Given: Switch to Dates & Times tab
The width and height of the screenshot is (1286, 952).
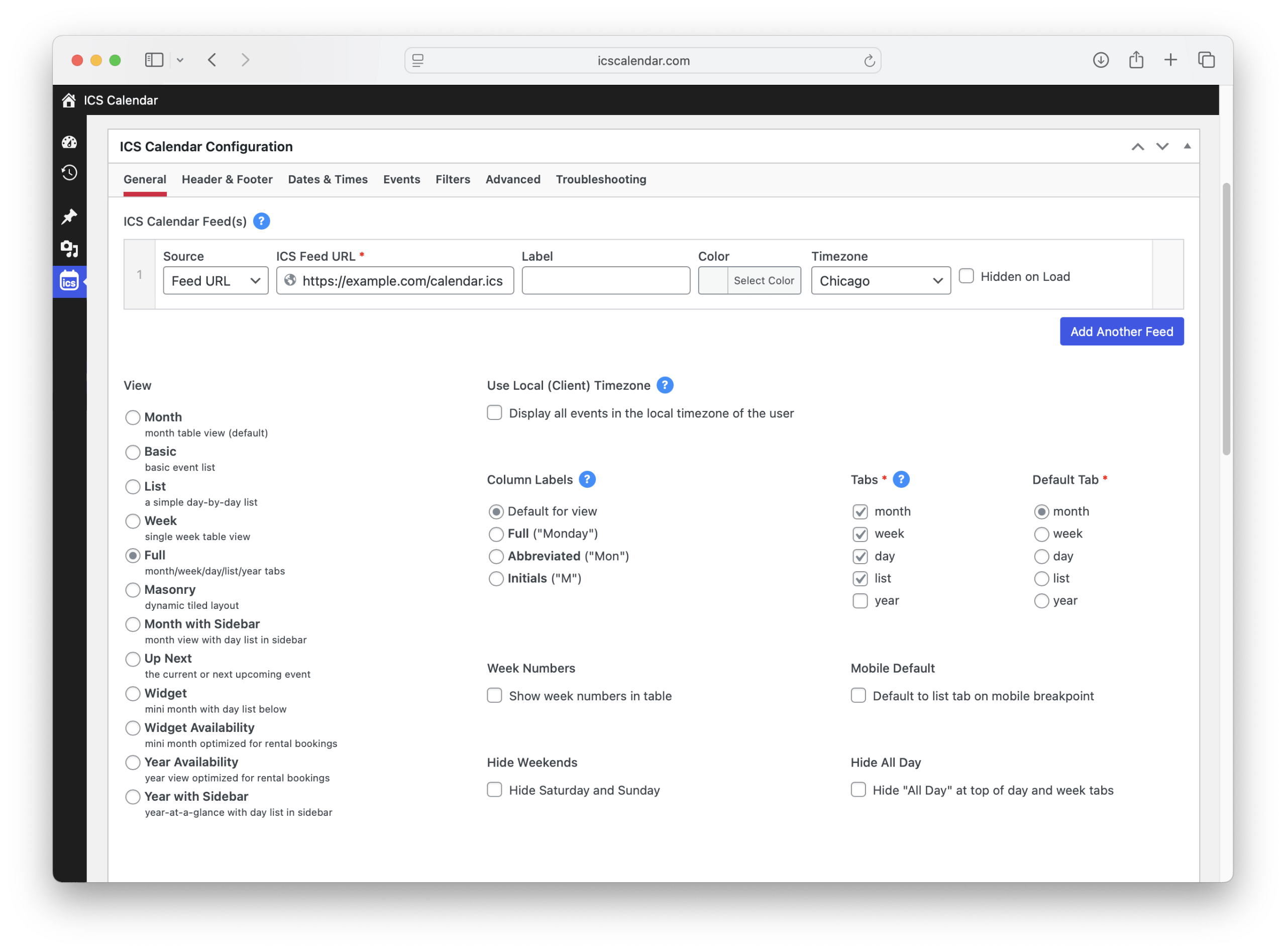Looking at the screenshot, I should click(328, 179).
